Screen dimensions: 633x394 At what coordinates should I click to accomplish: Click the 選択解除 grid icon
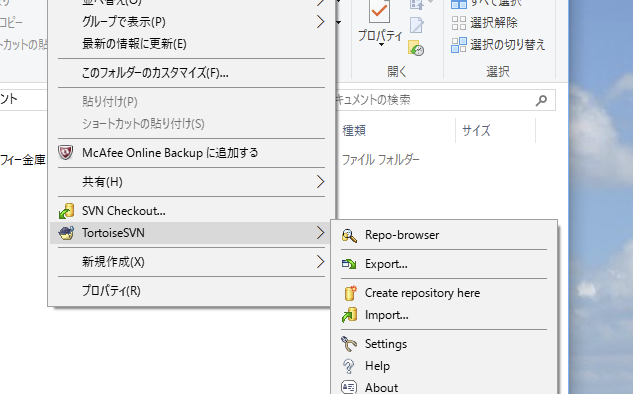pos(459,23)
